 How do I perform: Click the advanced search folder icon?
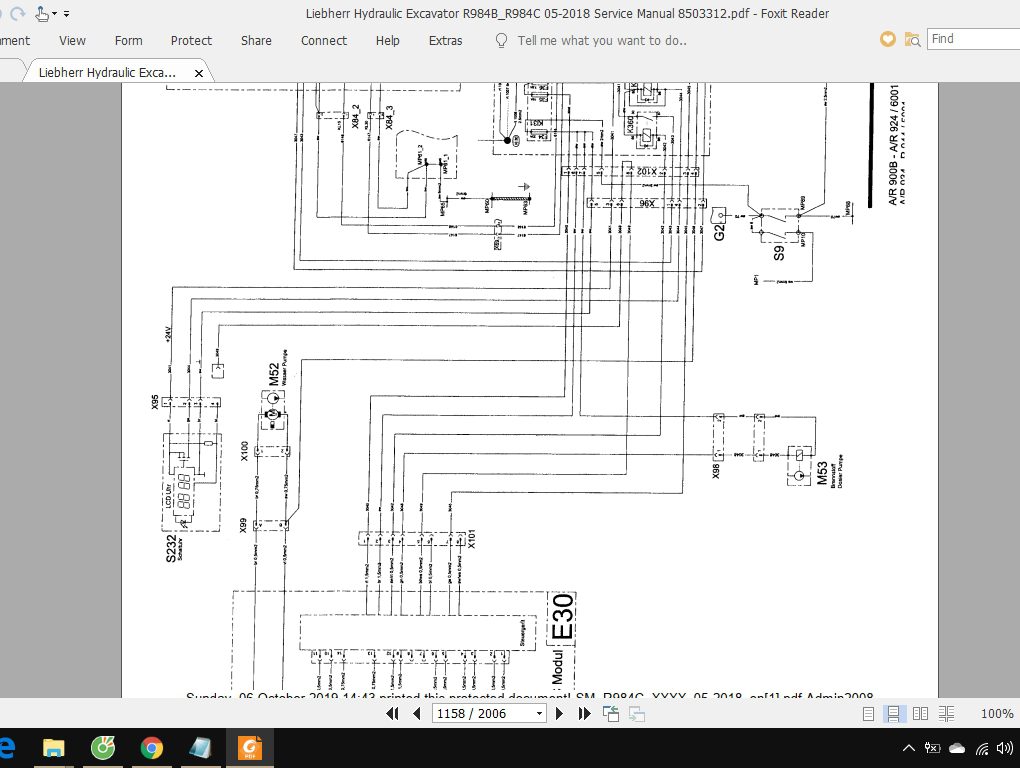coord(912,40)
